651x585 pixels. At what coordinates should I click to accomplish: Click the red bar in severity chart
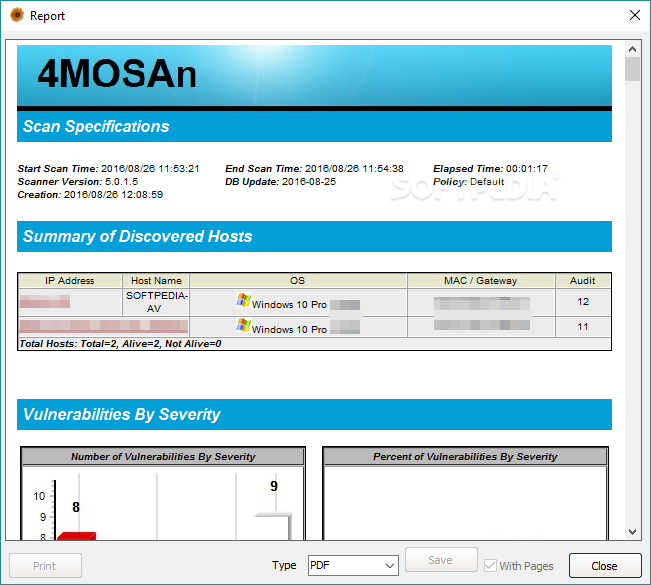pos(76,536)
